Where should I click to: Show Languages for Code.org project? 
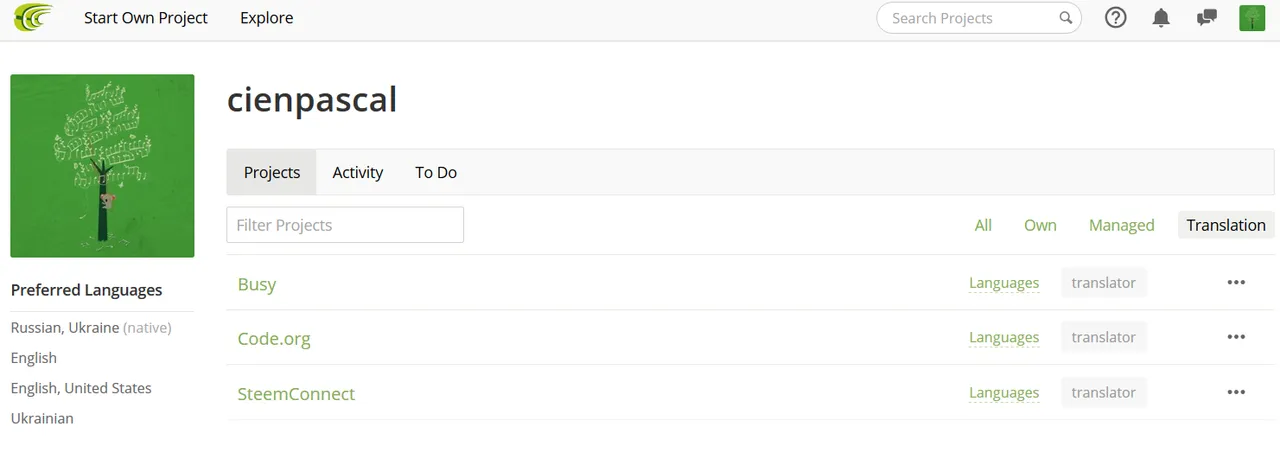[x=1004, y=338]
